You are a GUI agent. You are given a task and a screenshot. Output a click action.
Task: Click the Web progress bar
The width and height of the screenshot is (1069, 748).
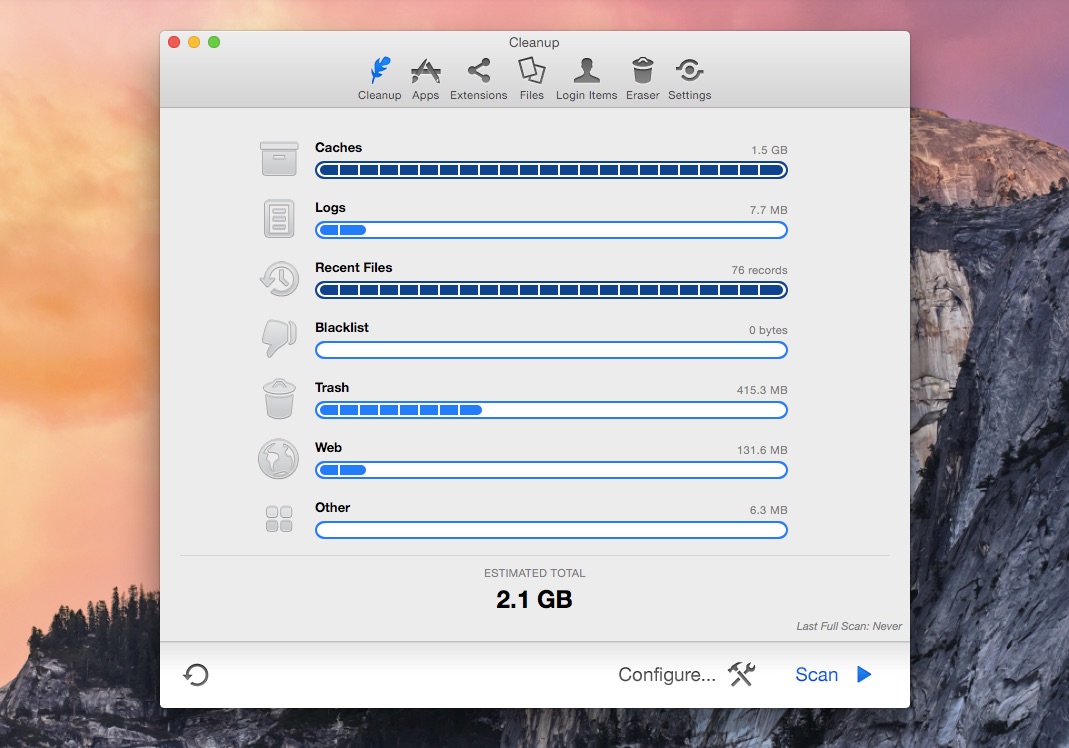(551, 470)
